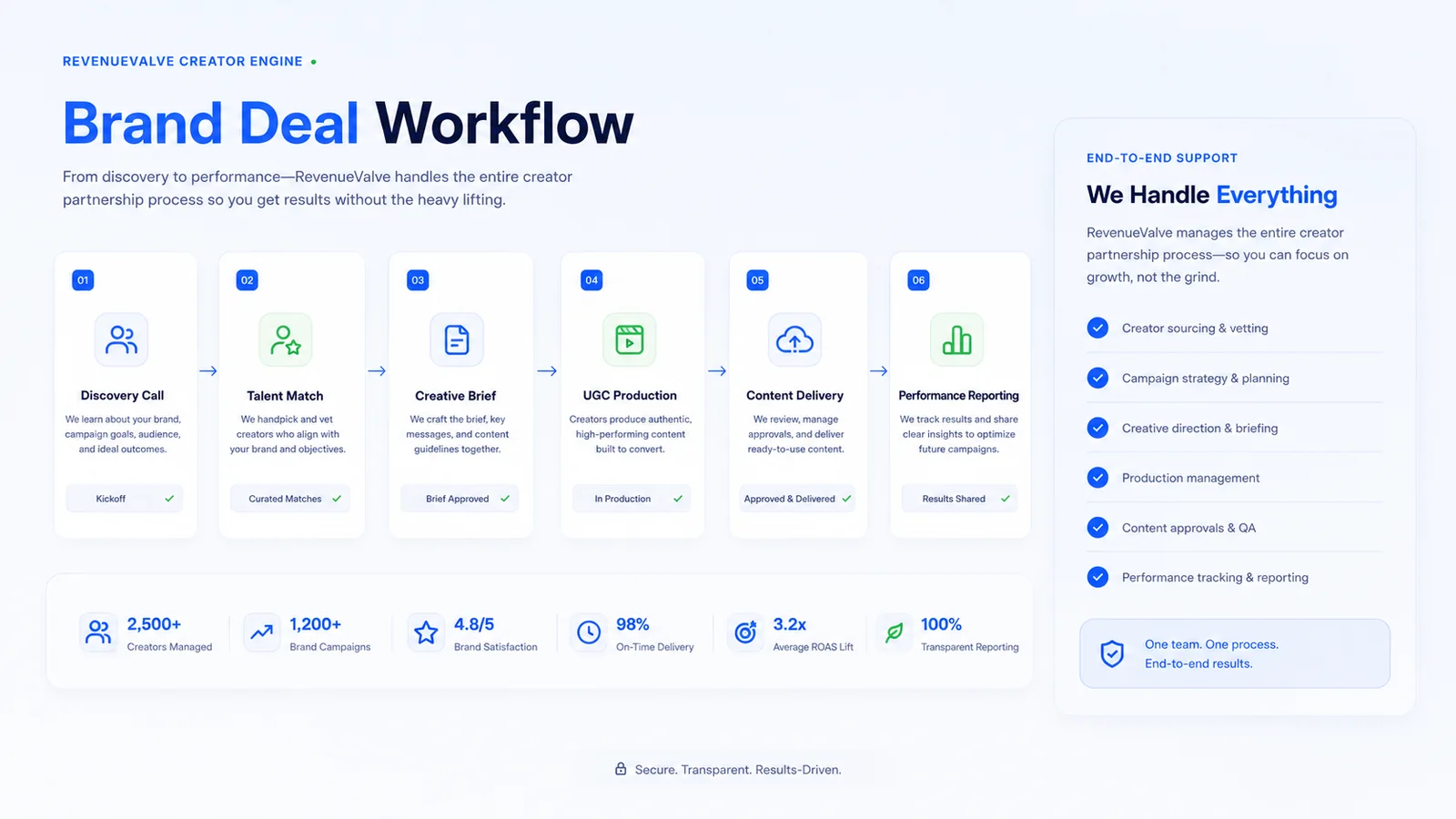Click the lock icon beside Secure. Transparent.
This screenshot has height=819, width=1456.
tap(621, 769)
